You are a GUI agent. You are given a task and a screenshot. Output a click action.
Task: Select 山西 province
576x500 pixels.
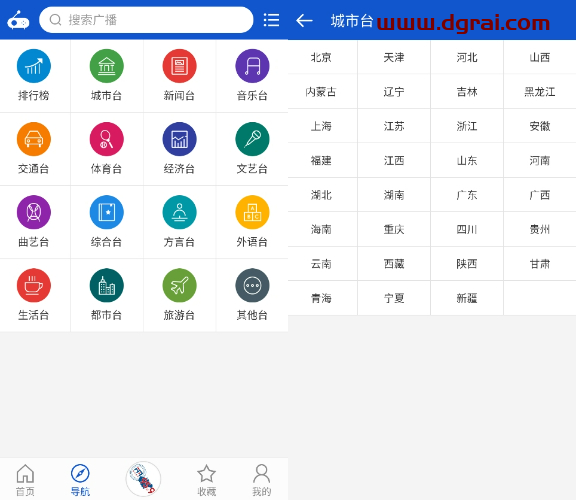(540, 58)
